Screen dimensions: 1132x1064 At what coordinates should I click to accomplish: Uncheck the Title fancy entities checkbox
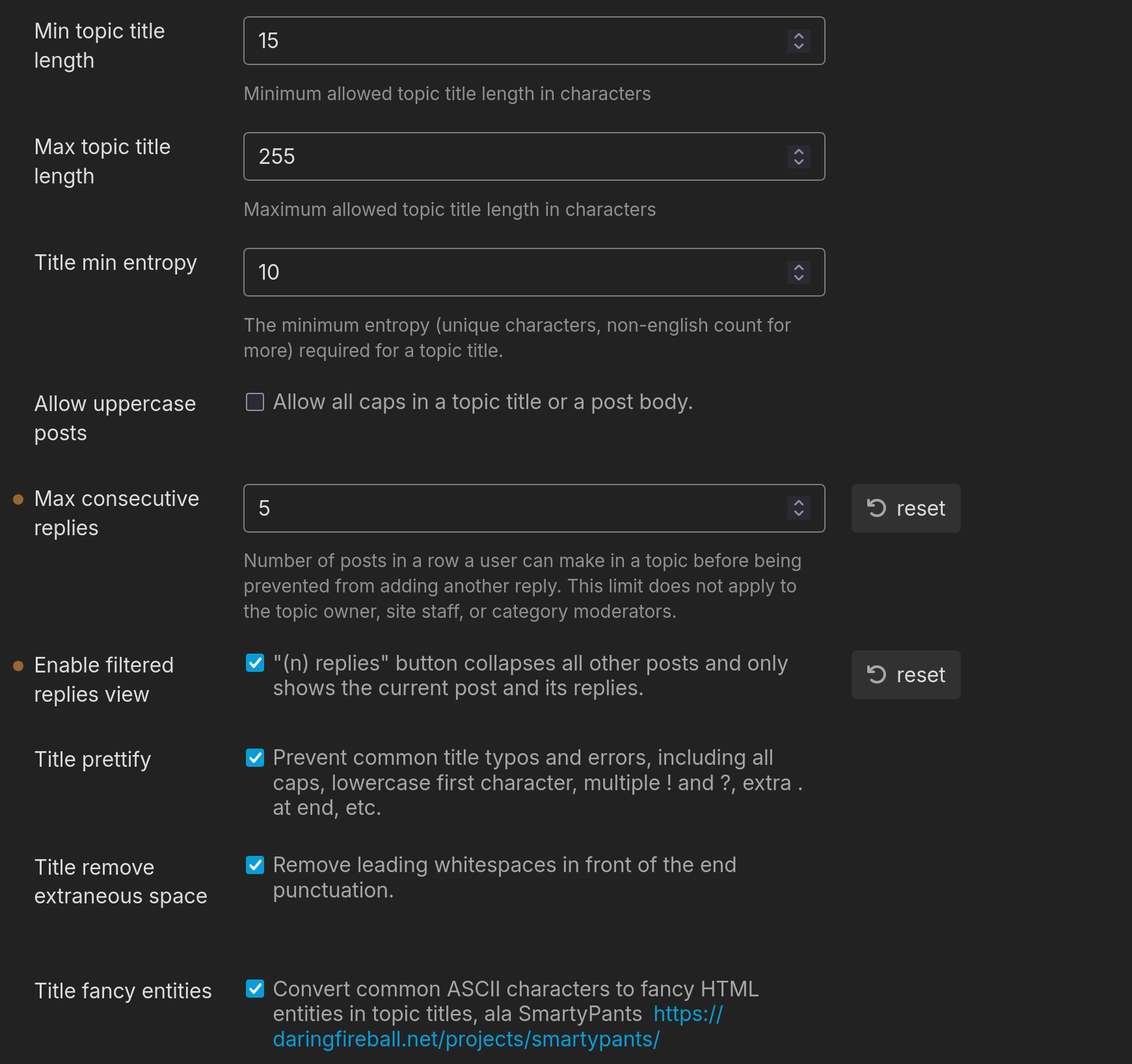tap(255, 989)
